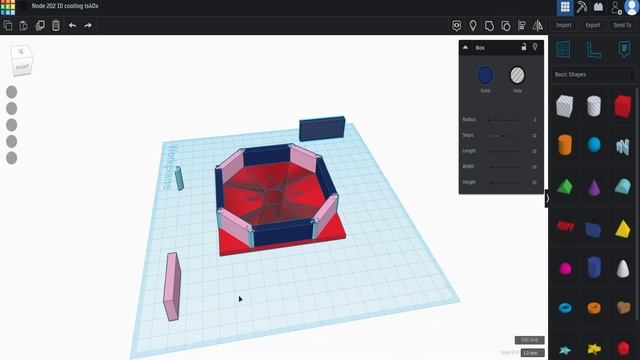Adjust the Steps slider

(504, 136)
